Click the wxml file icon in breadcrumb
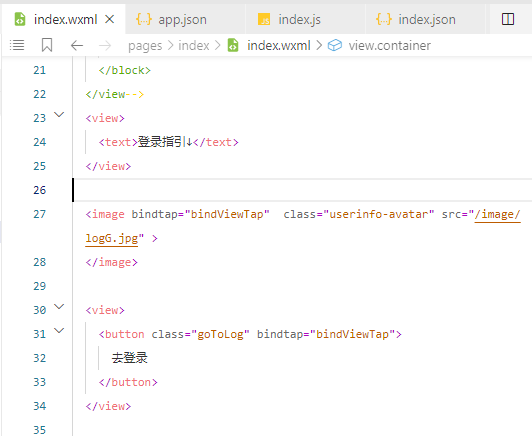 coord(233,45)
